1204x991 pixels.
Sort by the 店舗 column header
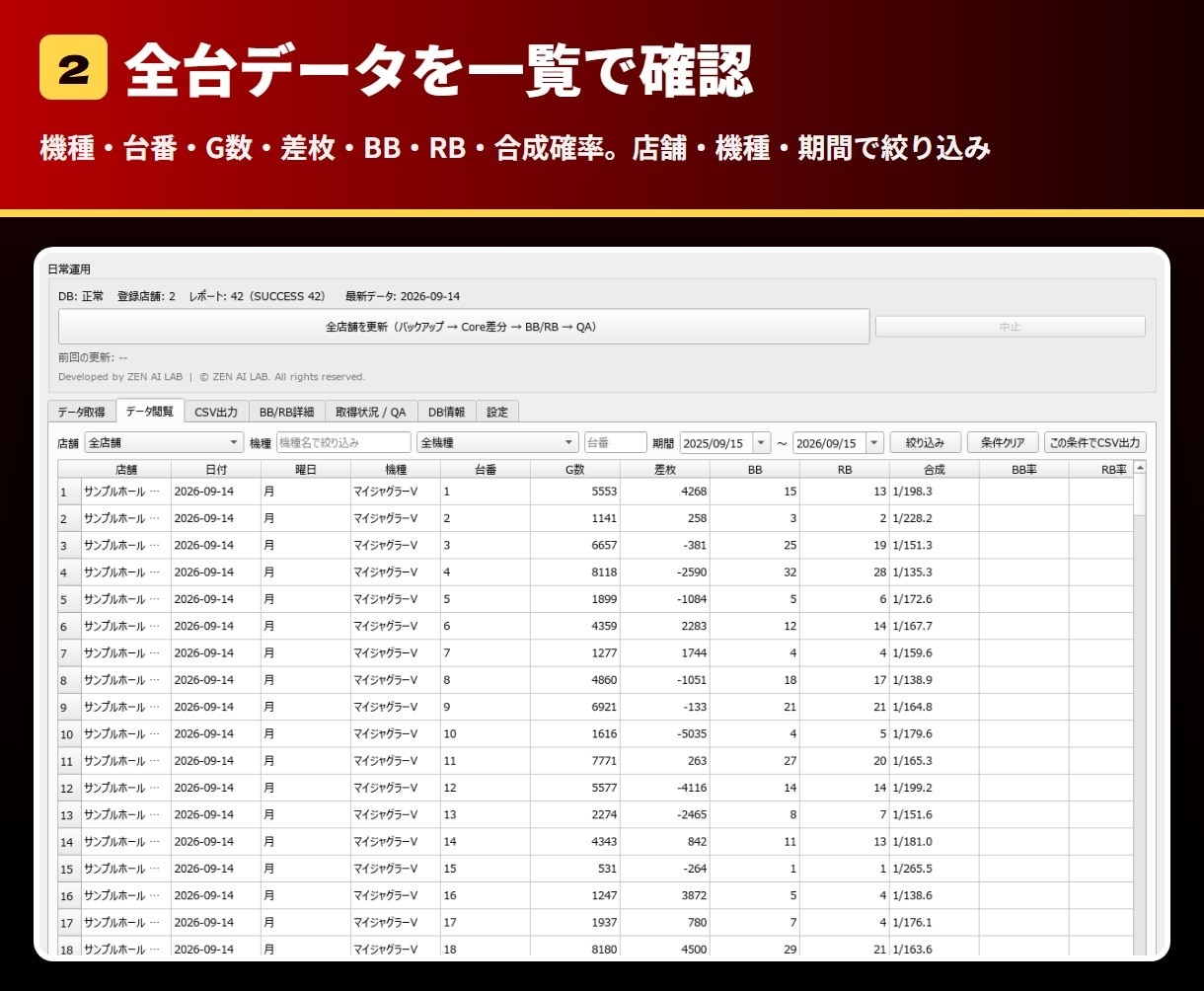pyautogui.click(x=126, y=470)
